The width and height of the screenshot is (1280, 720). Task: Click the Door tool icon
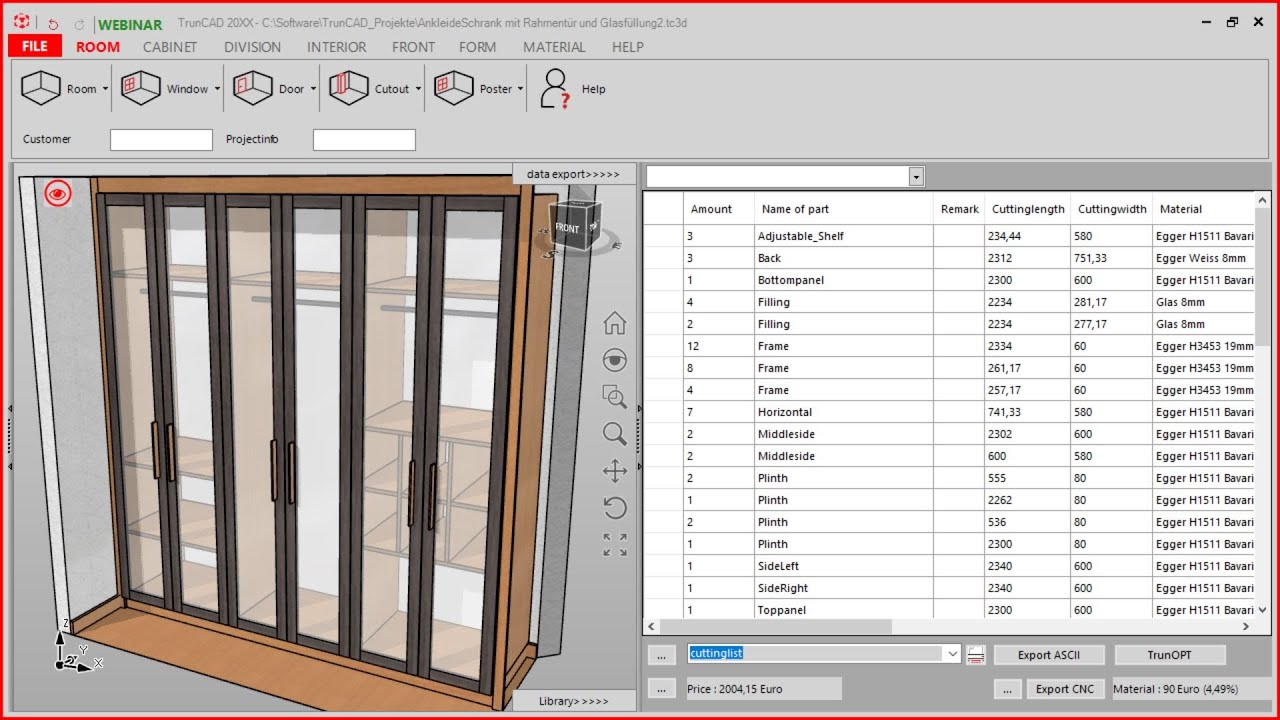253,88
